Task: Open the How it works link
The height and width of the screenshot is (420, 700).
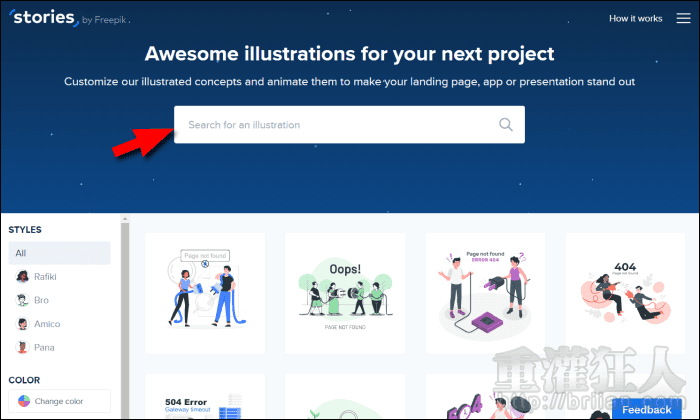Action: coord(633,19)
